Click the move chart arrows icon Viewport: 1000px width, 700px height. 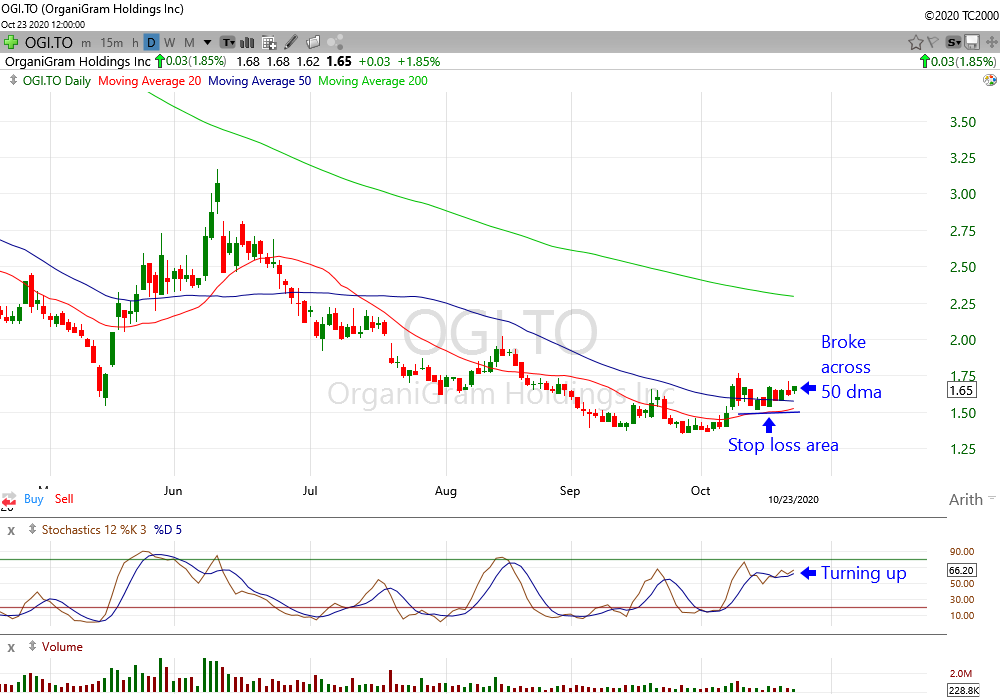tap(992, 43)
